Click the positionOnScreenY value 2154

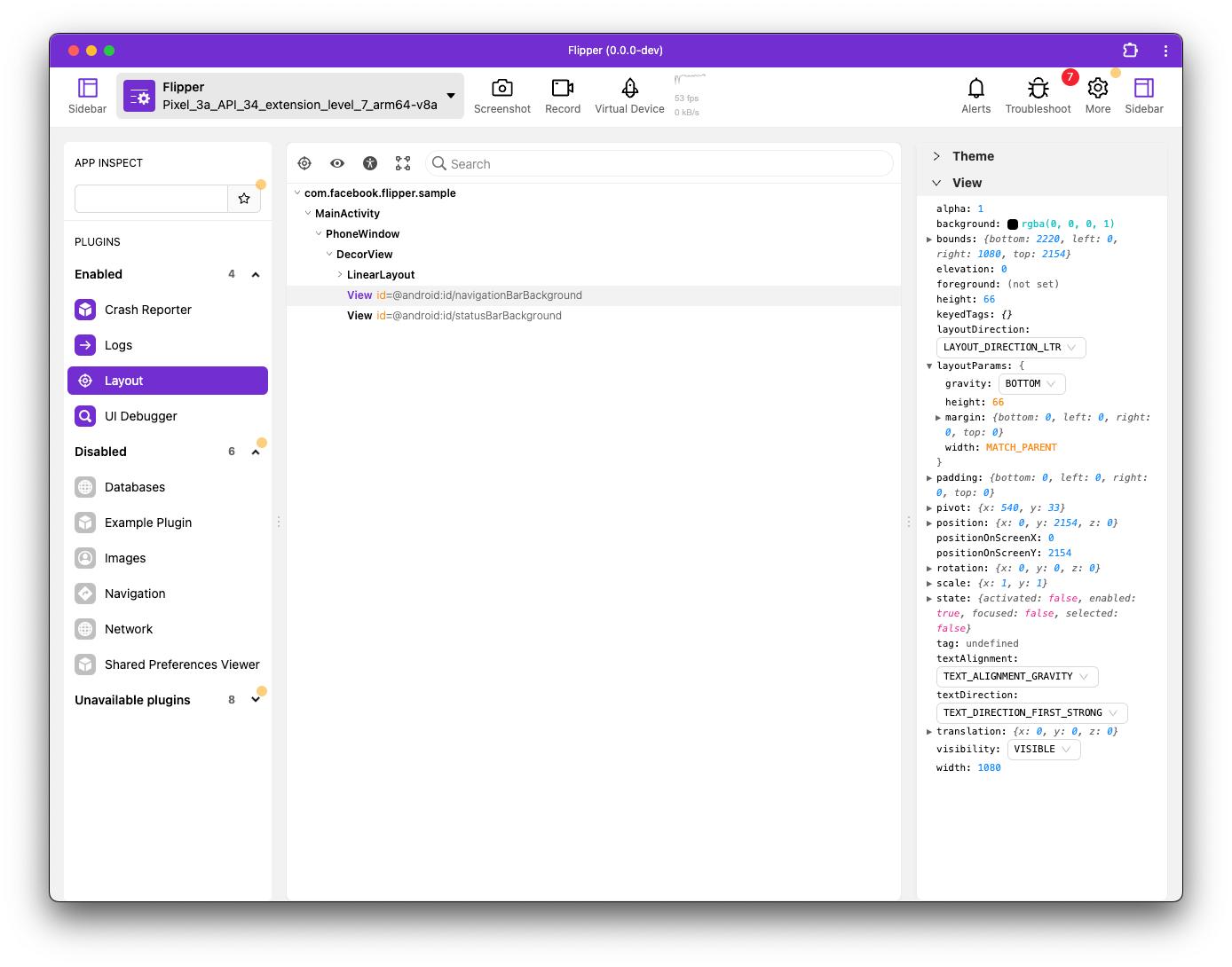pyautogui.click(x=1060, y=554)
